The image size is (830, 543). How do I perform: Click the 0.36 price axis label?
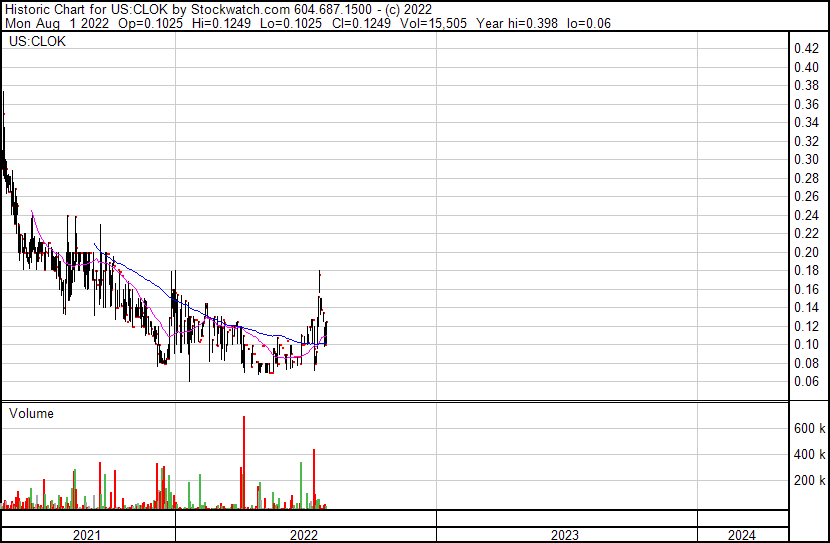pos(807,104)
